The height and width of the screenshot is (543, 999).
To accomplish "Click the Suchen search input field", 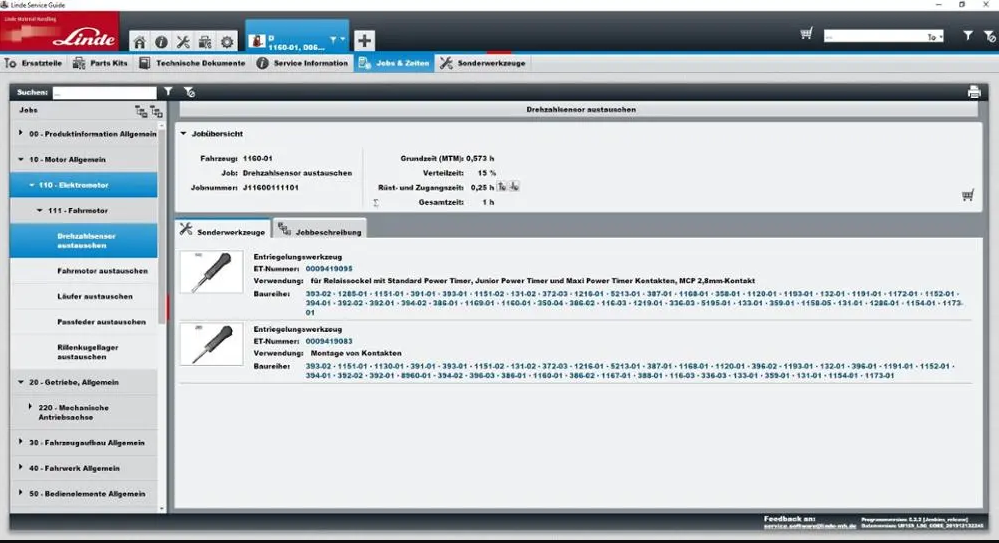I will click(104, 92).
